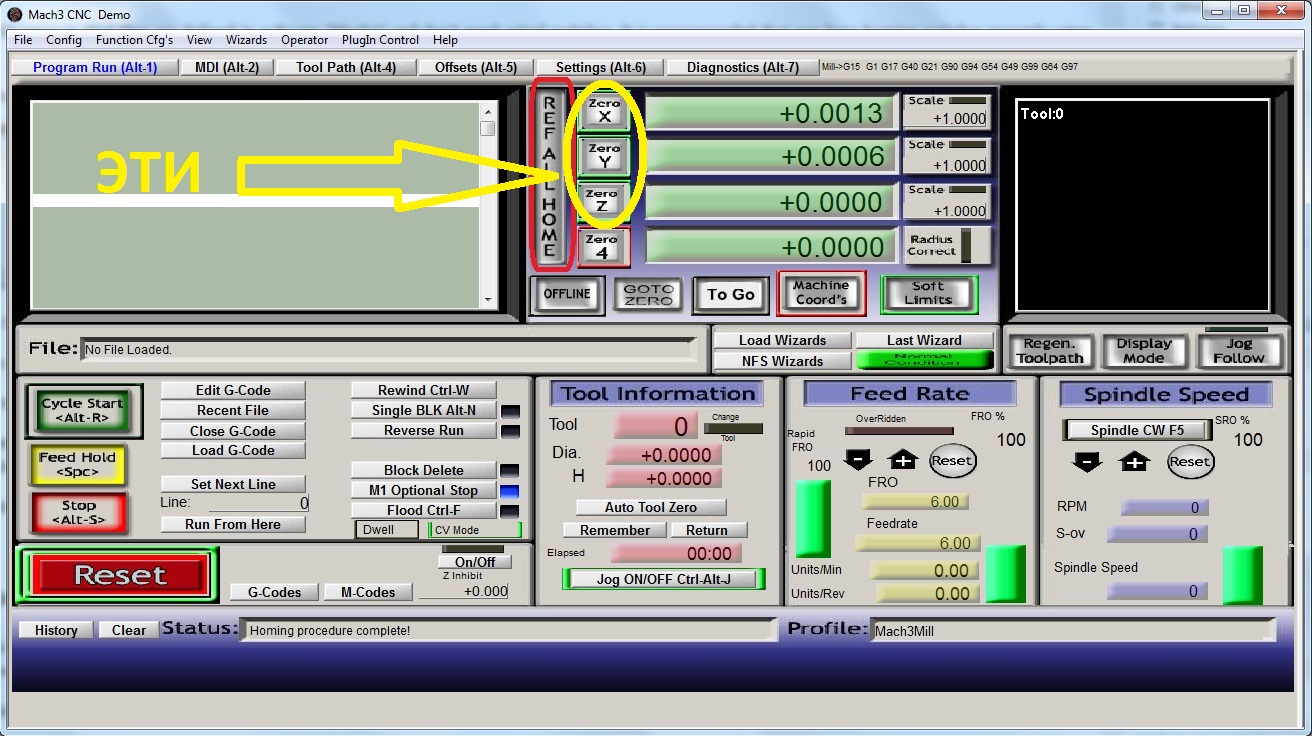Image resolution: width=1312 pixels, height=736 pixels.
Task: Click the Run From Here button
Action: 233,524
